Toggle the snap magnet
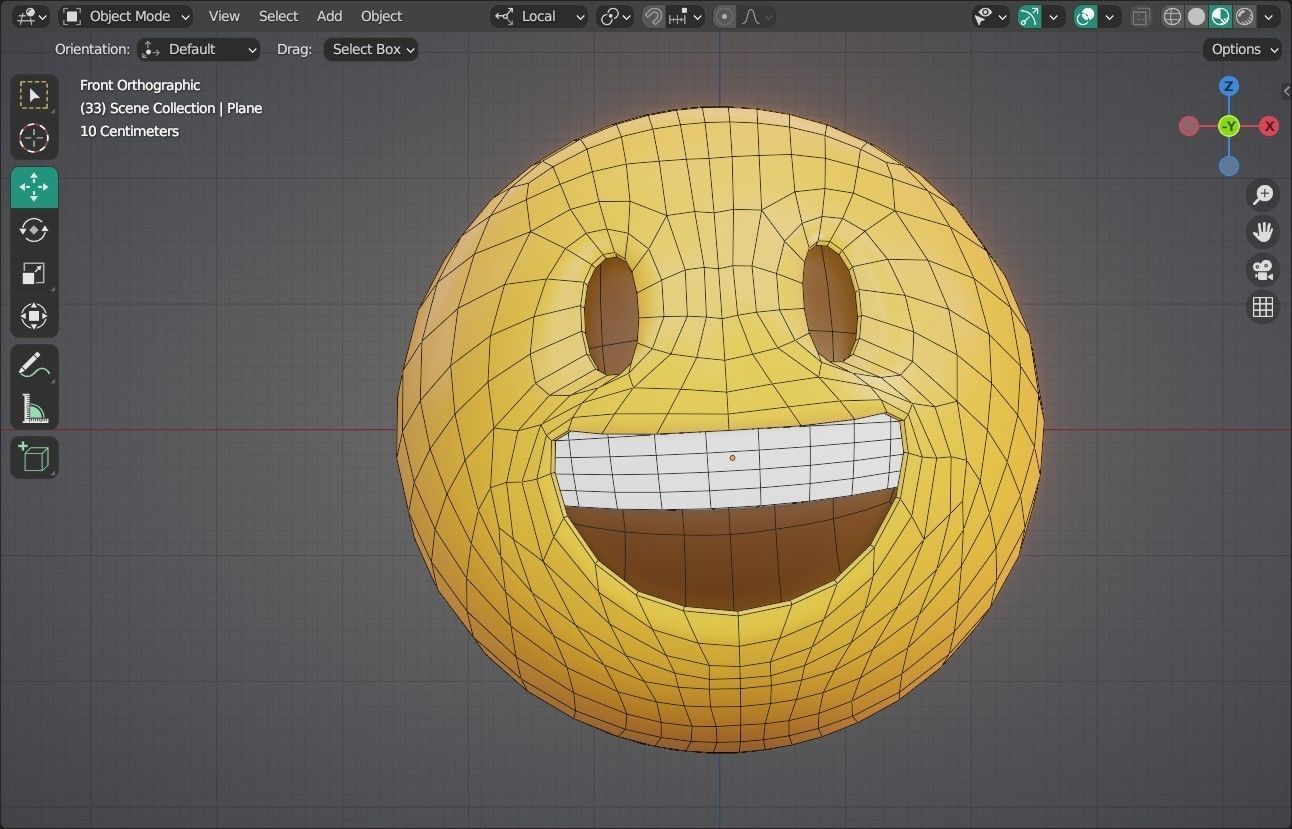The width and height of the screenshot is (1292, 829). pyautogui.click(x=653, y=16)
